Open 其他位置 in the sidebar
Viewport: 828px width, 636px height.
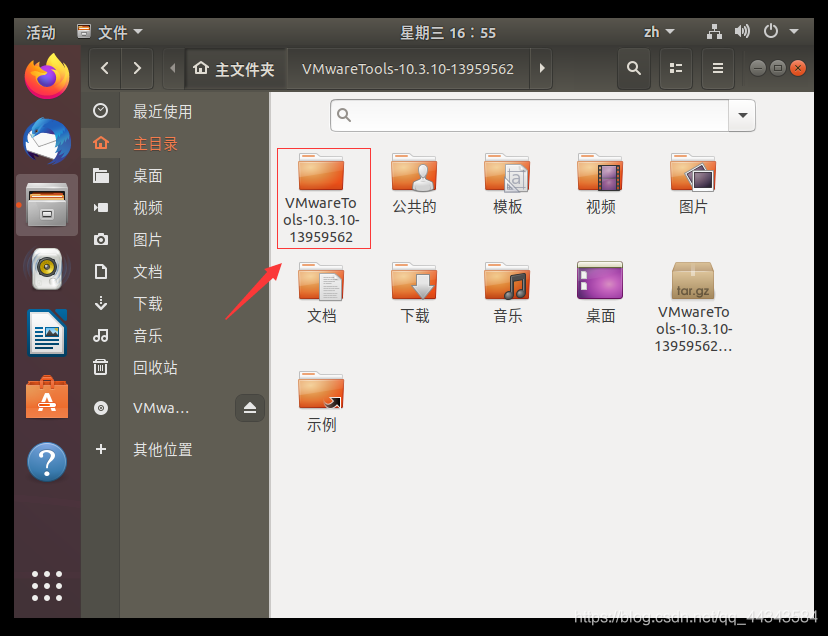[x=175, y=450]
